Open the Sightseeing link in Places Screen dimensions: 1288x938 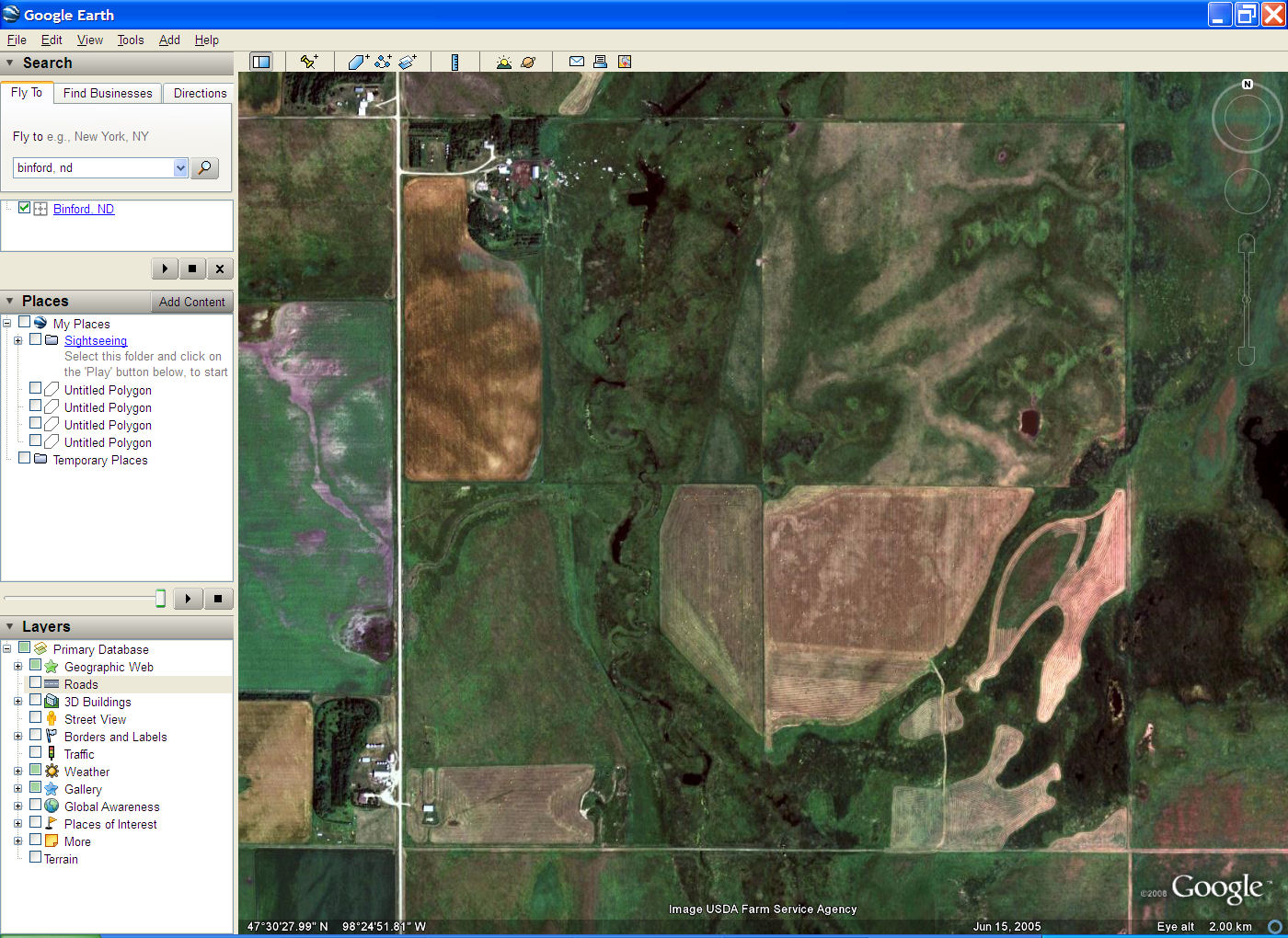(96, 340)
